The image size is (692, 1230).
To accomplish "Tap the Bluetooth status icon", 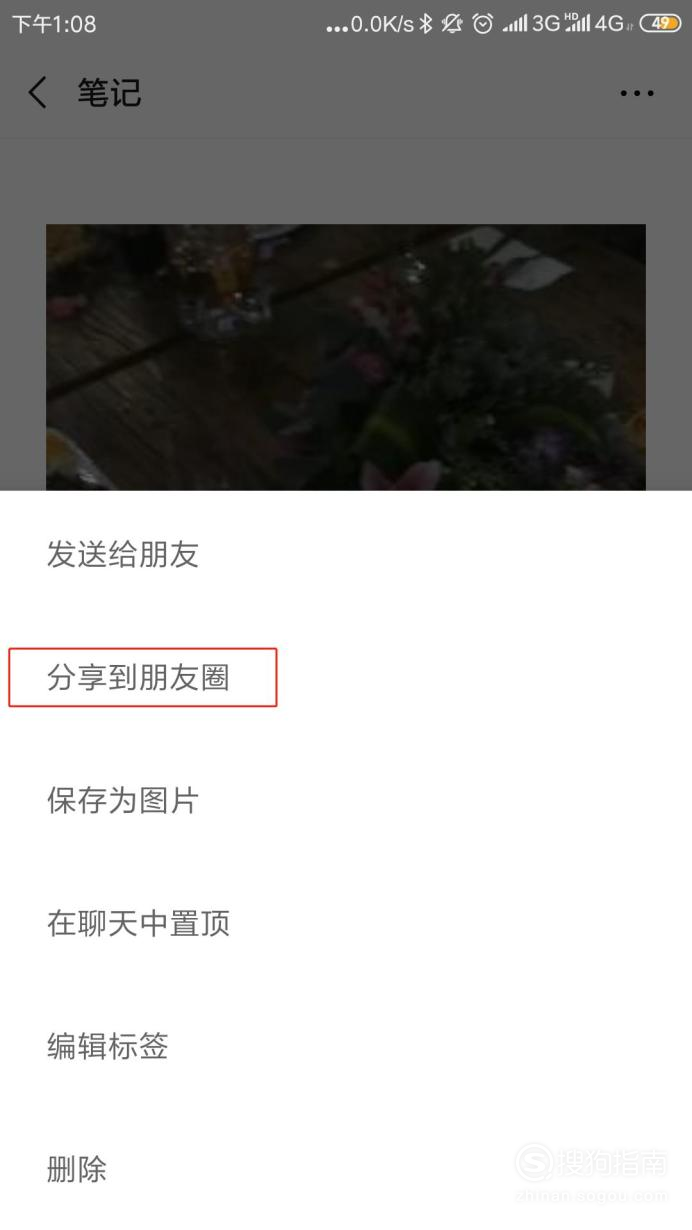I will coord(426,24).
